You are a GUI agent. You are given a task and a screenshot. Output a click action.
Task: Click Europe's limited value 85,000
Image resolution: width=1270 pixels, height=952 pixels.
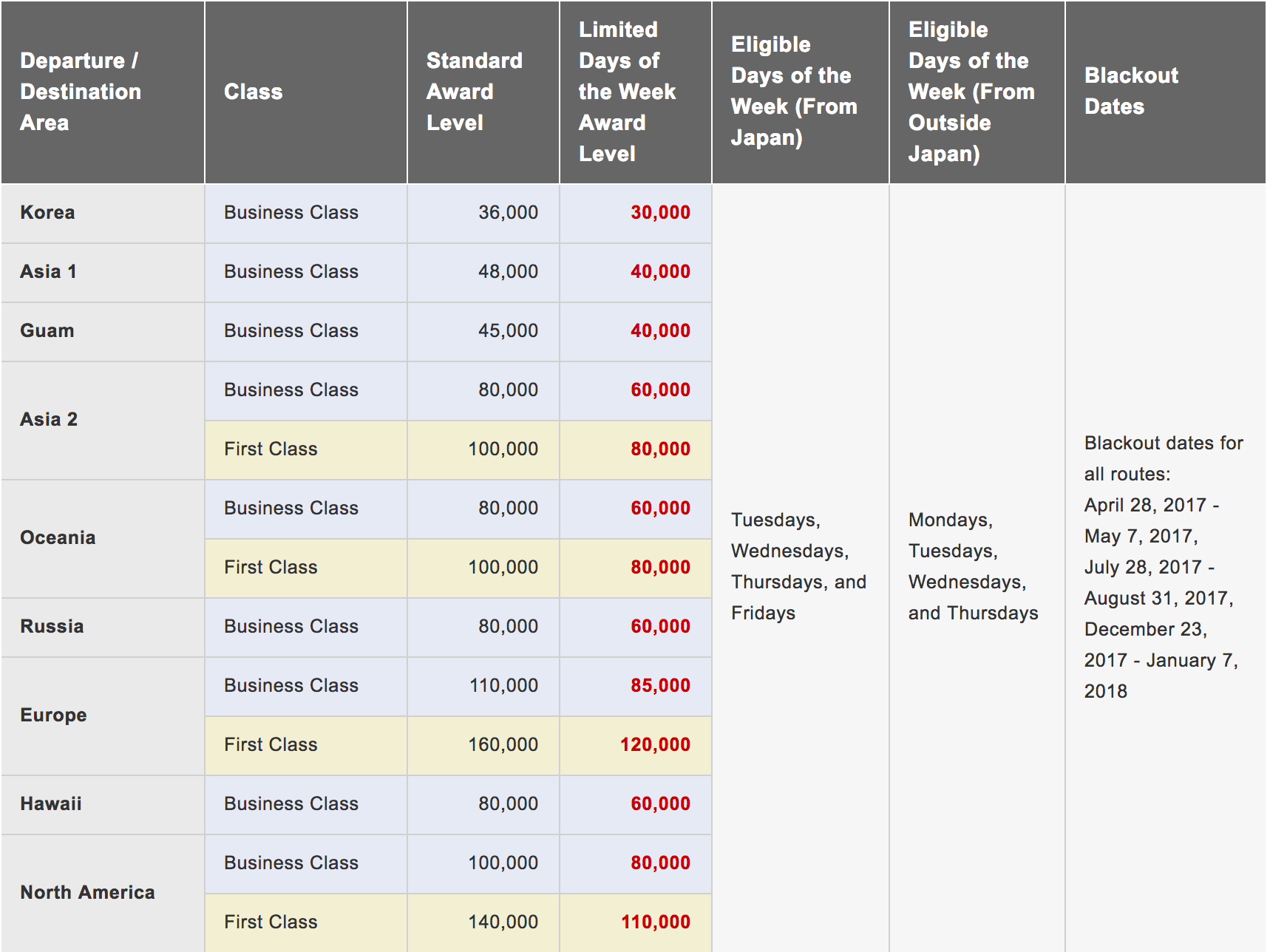[661, 686]
